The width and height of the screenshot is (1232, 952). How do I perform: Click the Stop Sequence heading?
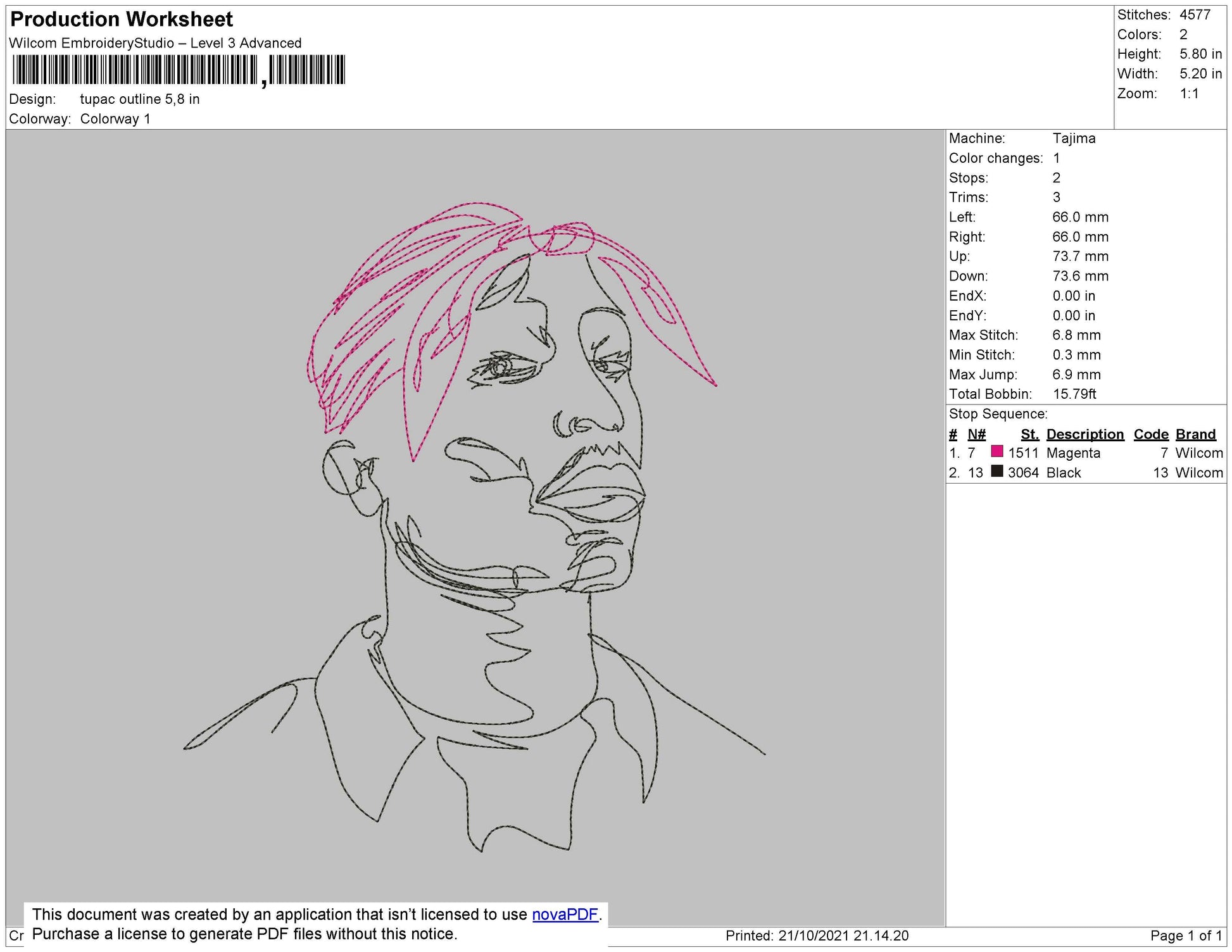[998, 414]
